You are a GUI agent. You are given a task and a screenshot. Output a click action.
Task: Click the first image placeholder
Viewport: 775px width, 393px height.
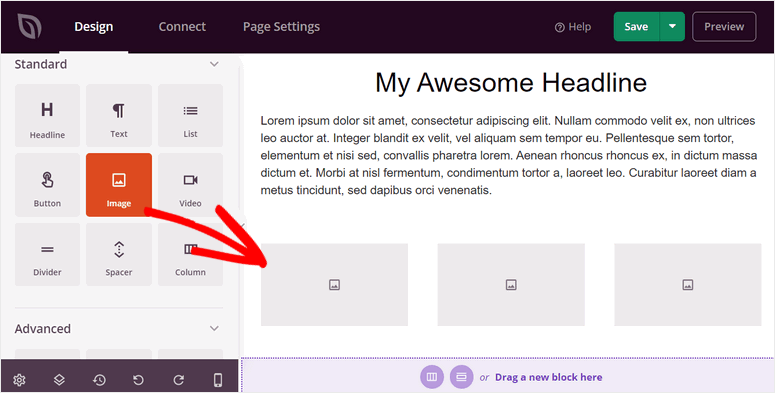335,285
